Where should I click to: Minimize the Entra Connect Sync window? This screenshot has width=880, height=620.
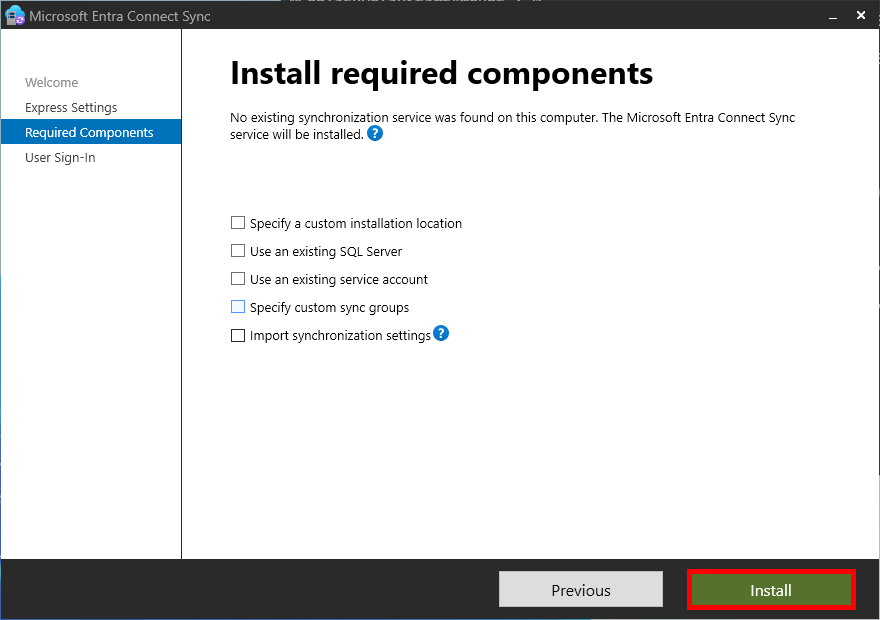click(x=832, y=17)
